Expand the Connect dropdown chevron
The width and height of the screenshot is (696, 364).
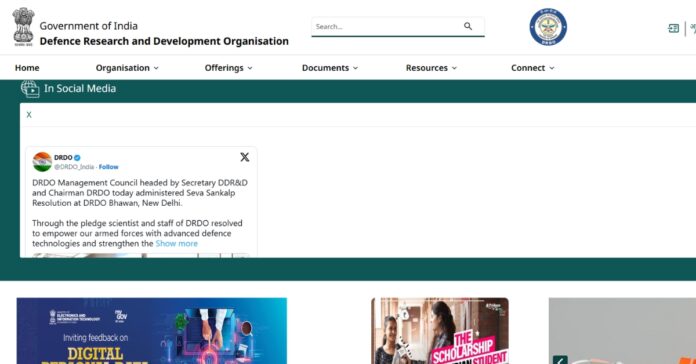pos(552,68)
